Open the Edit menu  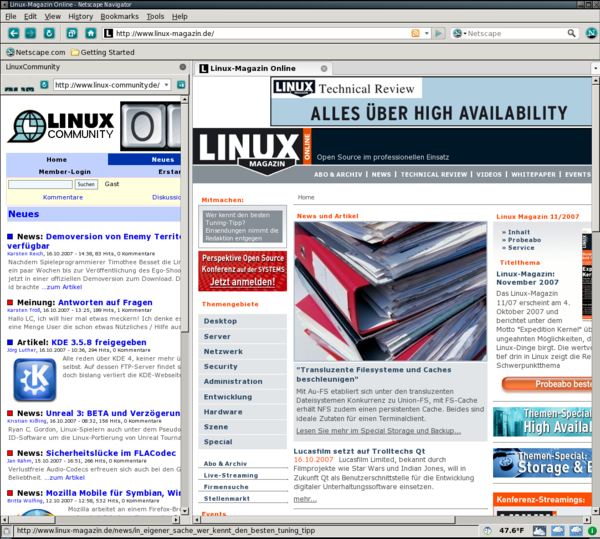pos(30,16)
